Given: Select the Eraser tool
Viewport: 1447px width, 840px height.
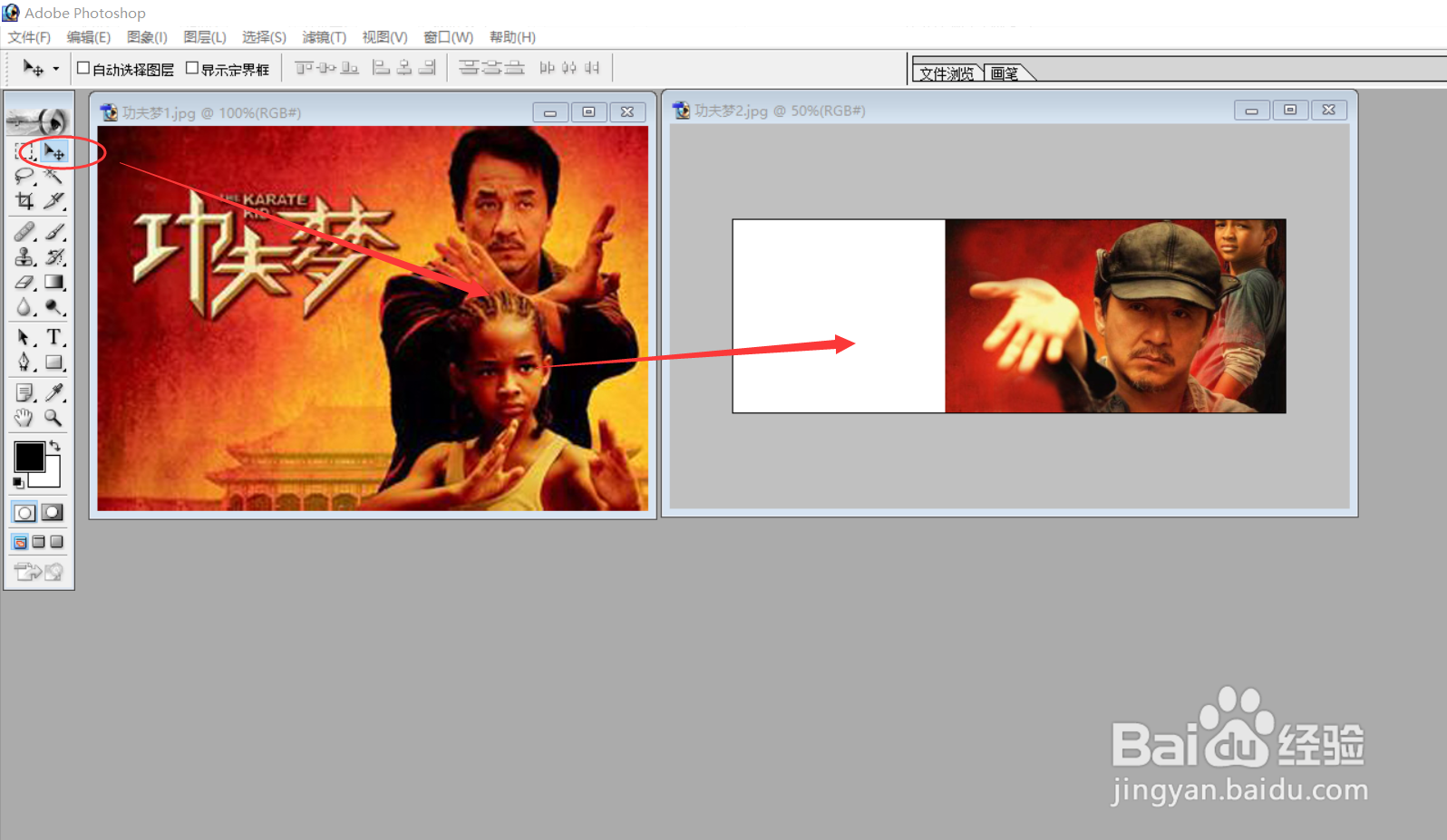Looking at the screenshot, I should (x=24, y=283).
